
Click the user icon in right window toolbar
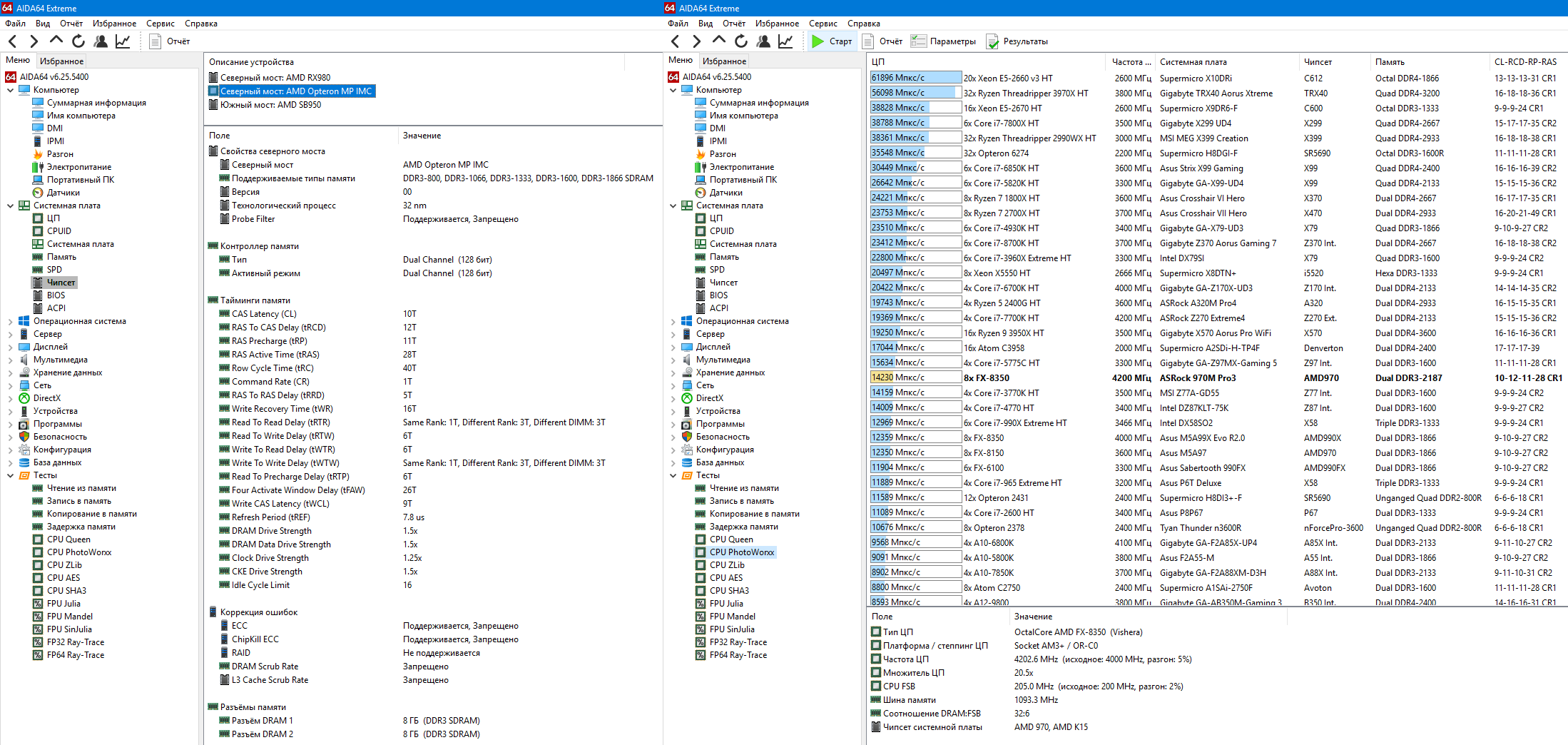[763, 41]
